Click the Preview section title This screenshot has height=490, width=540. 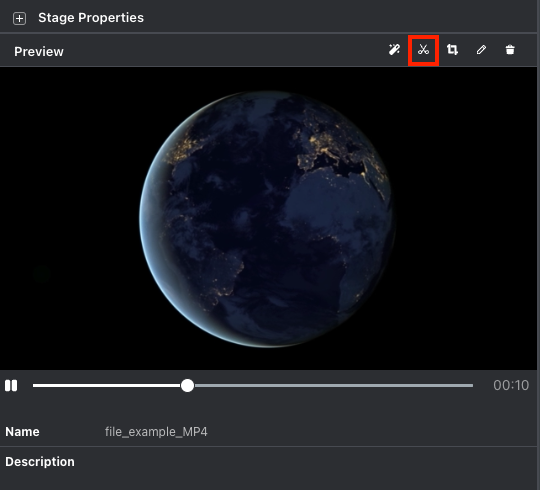pos(39,52)
